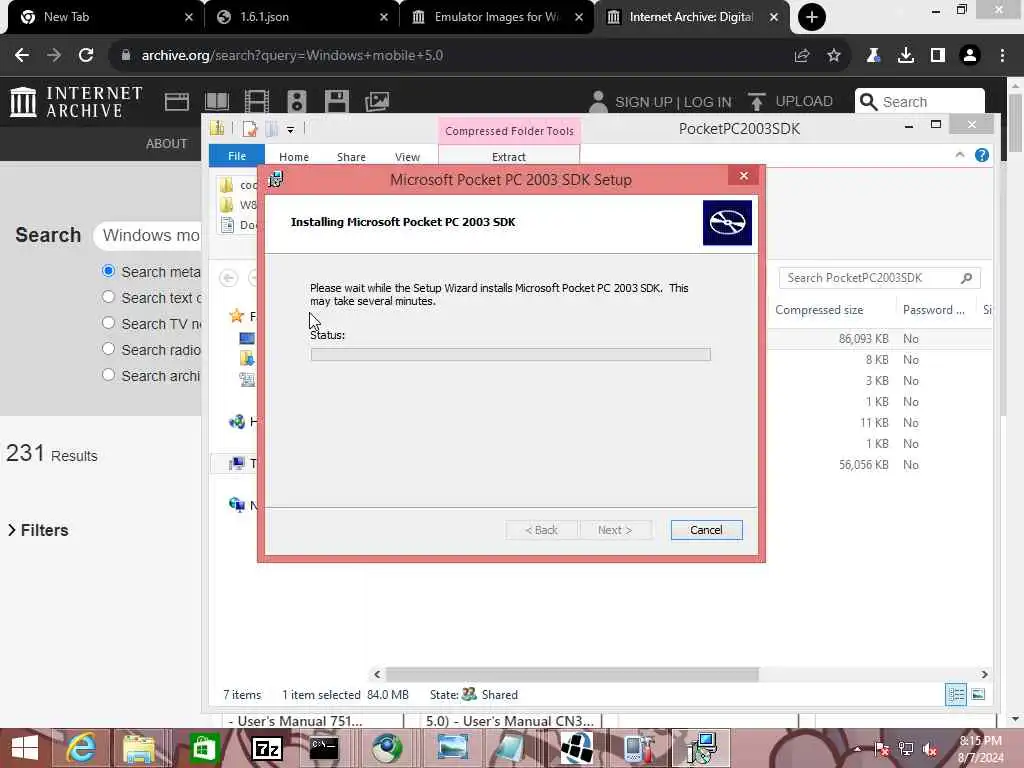The image size is (1024, 768).
Task: Open the Explorer File menu
Action: coord(236,156)
